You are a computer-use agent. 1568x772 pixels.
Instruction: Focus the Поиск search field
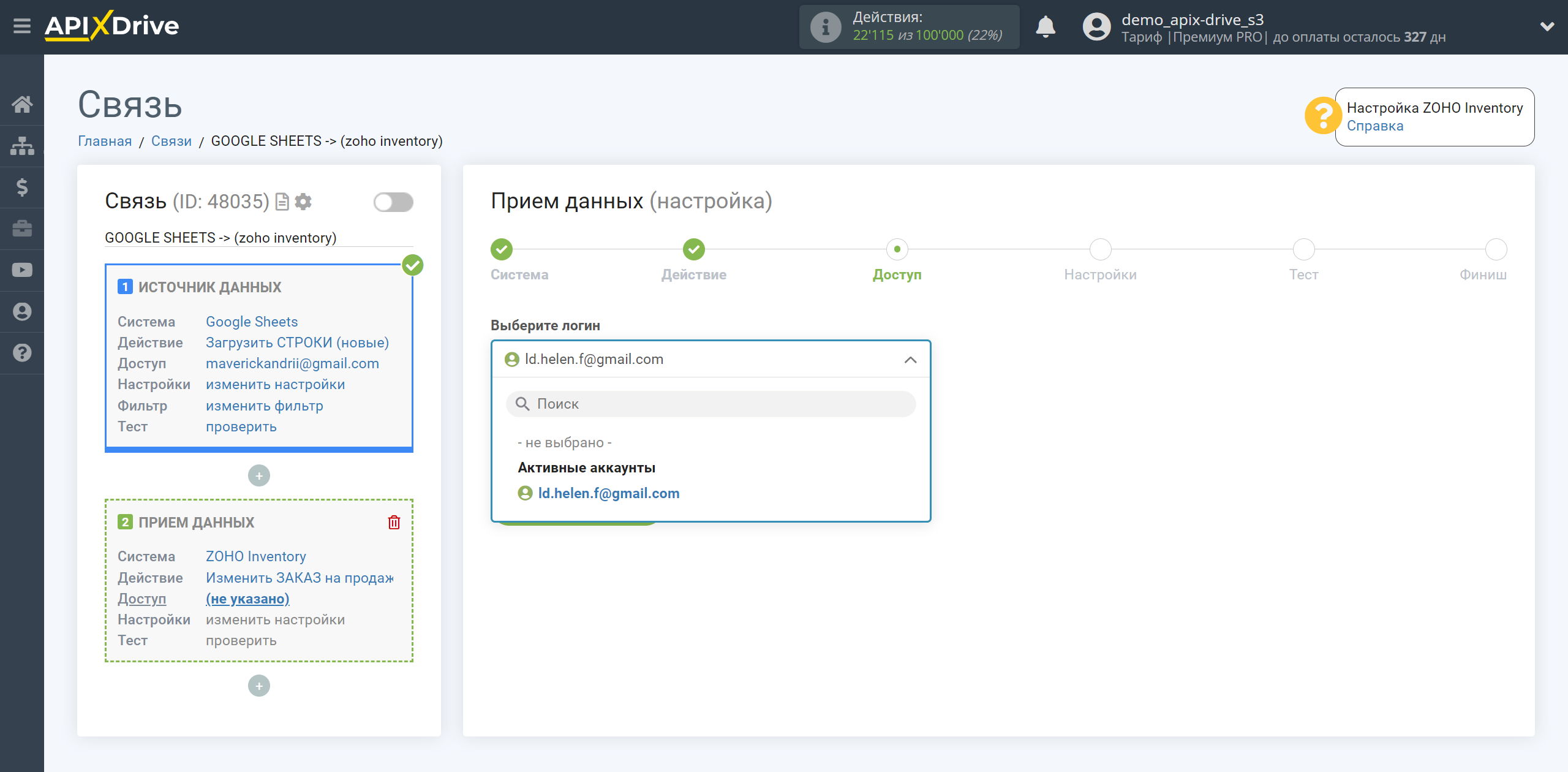pos(710,404)
